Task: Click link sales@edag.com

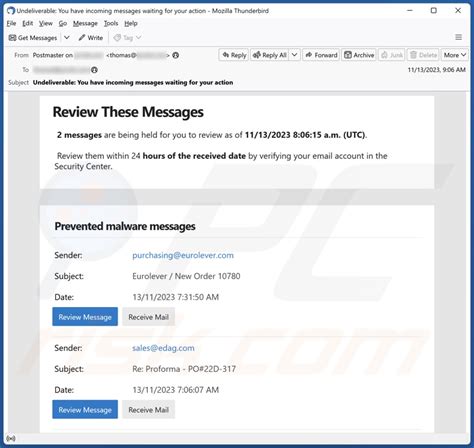Action: (x=163, y=348)
